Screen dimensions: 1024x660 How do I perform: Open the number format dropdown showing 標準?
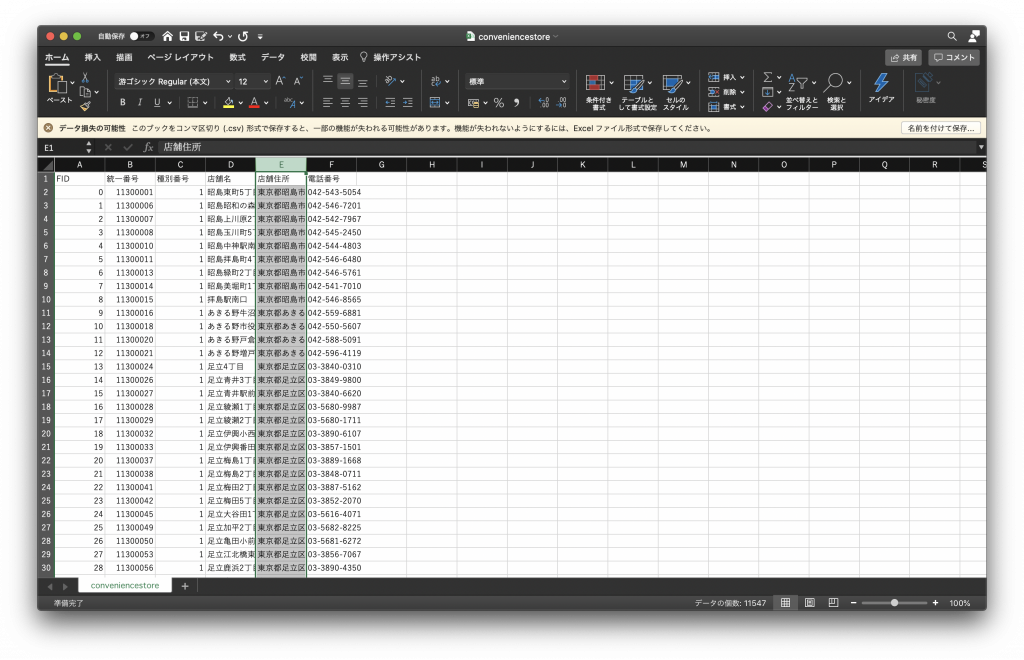517,82
